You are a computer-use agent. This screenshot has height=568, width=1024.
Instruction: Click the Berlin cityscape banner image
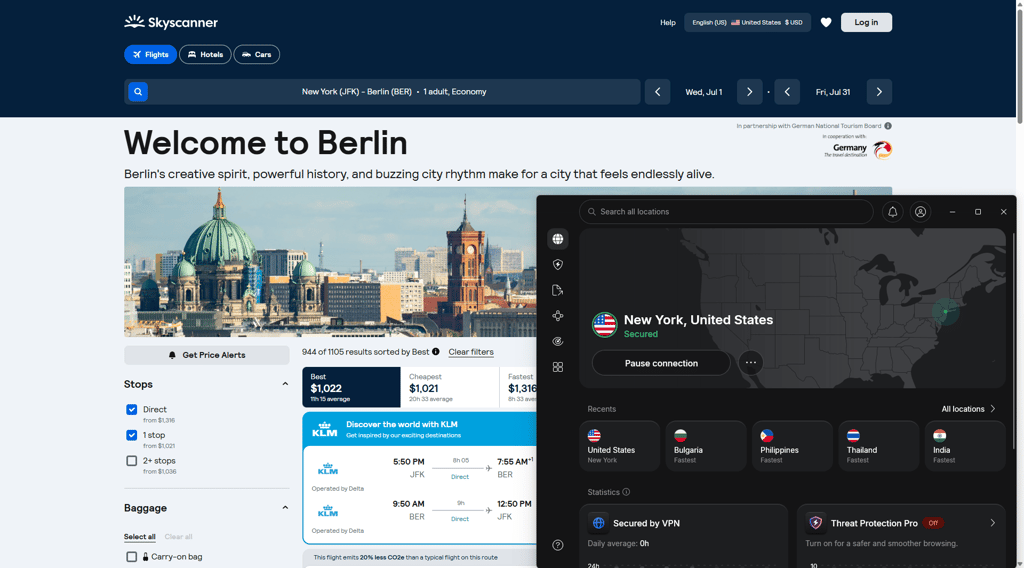tap(330, 262)
